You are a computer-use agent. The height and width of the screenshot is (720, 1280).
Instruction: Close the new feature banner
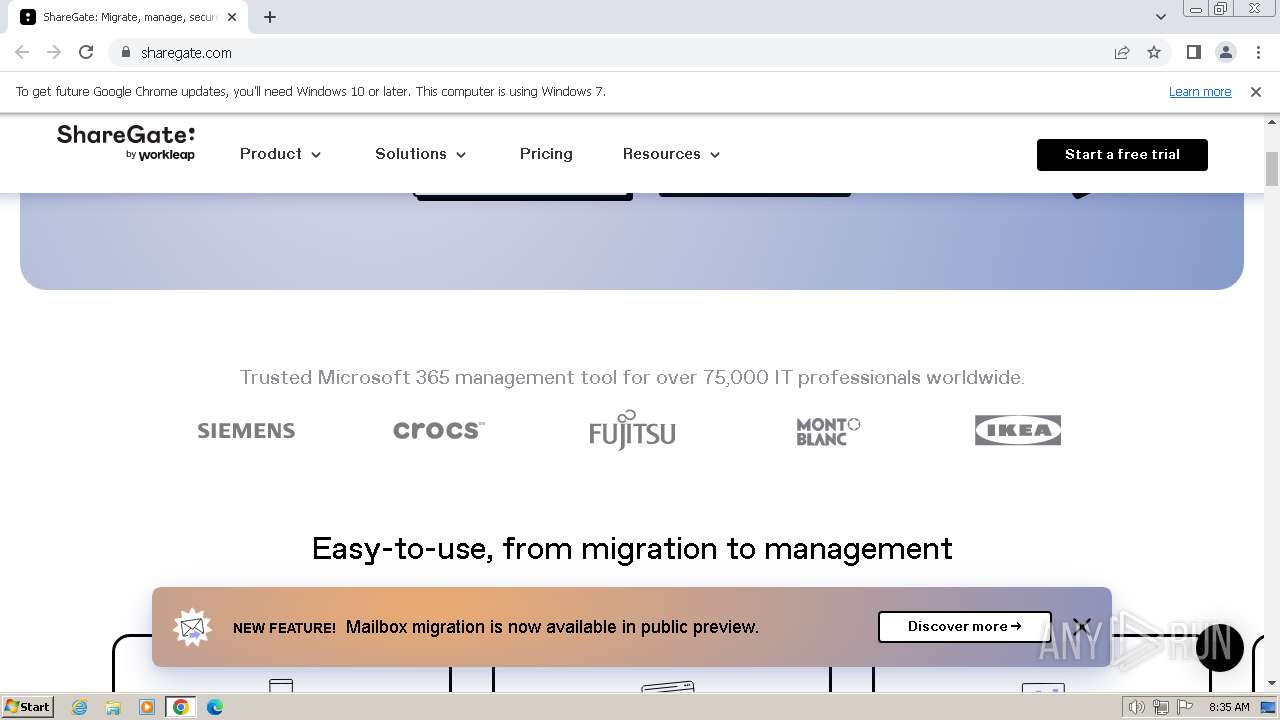tap(1081, 627)
